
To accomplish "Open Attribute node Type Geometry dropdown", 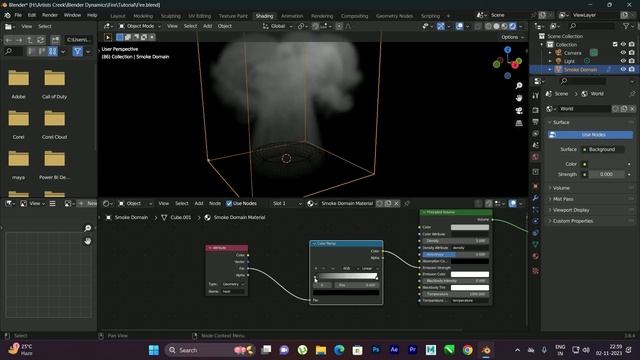I will tap(233, 284).
